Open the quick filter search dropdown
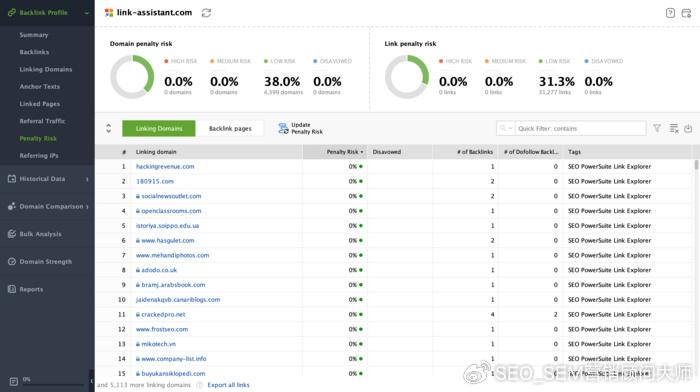This screenshot has height=392, width=700. tap(505, 128)
